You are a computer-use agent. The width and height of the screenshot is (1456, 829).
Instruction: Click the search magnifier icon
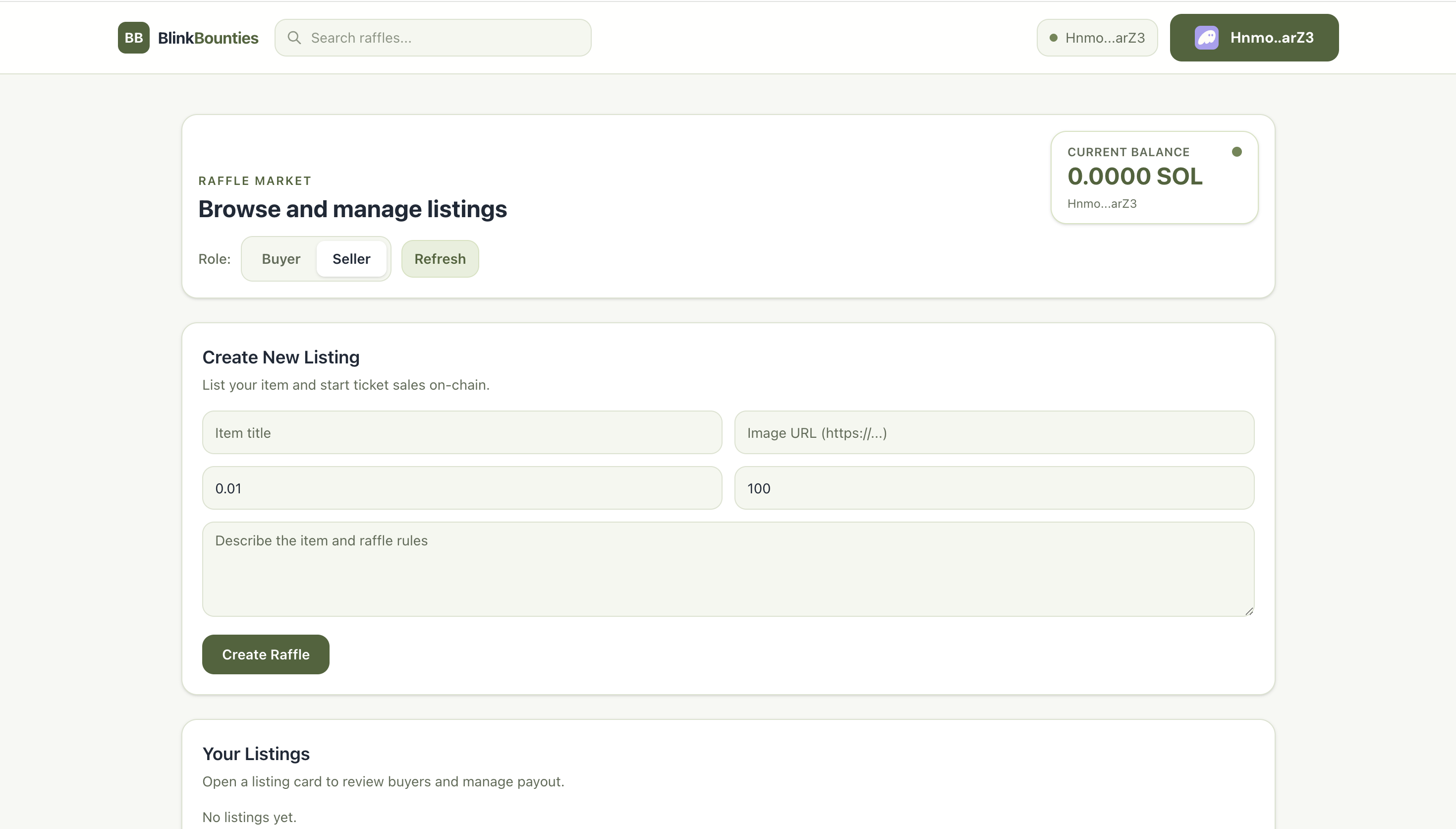click(294, 38)
